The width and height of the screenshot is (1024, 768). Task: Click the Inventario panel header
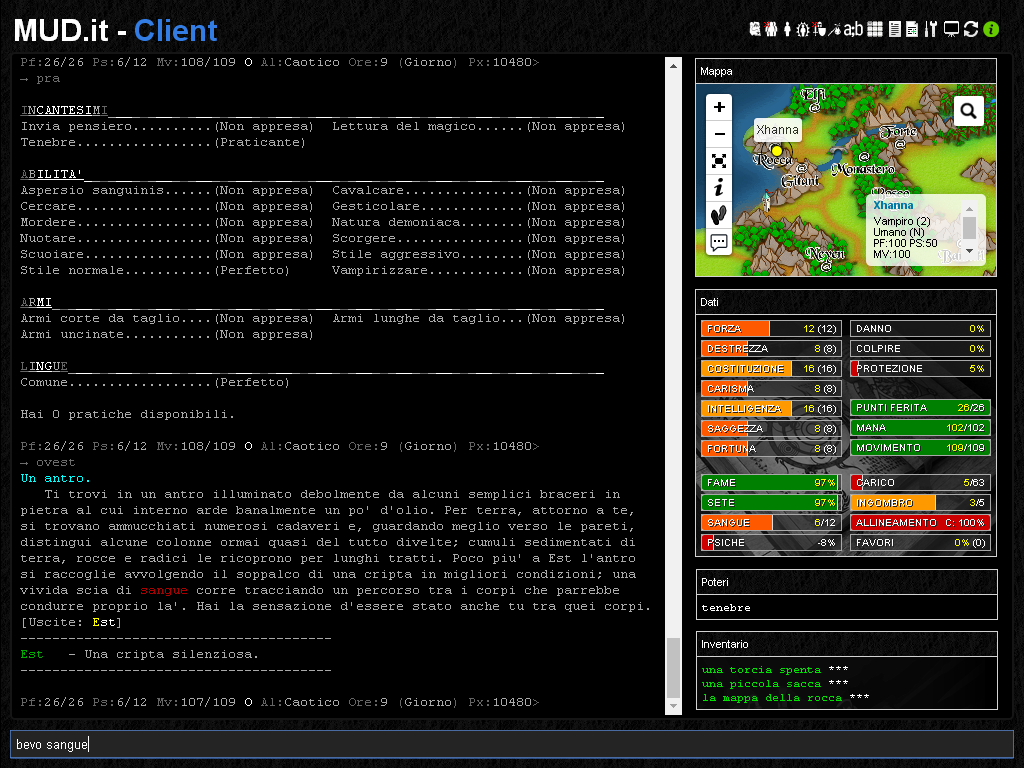coord(846,644)
